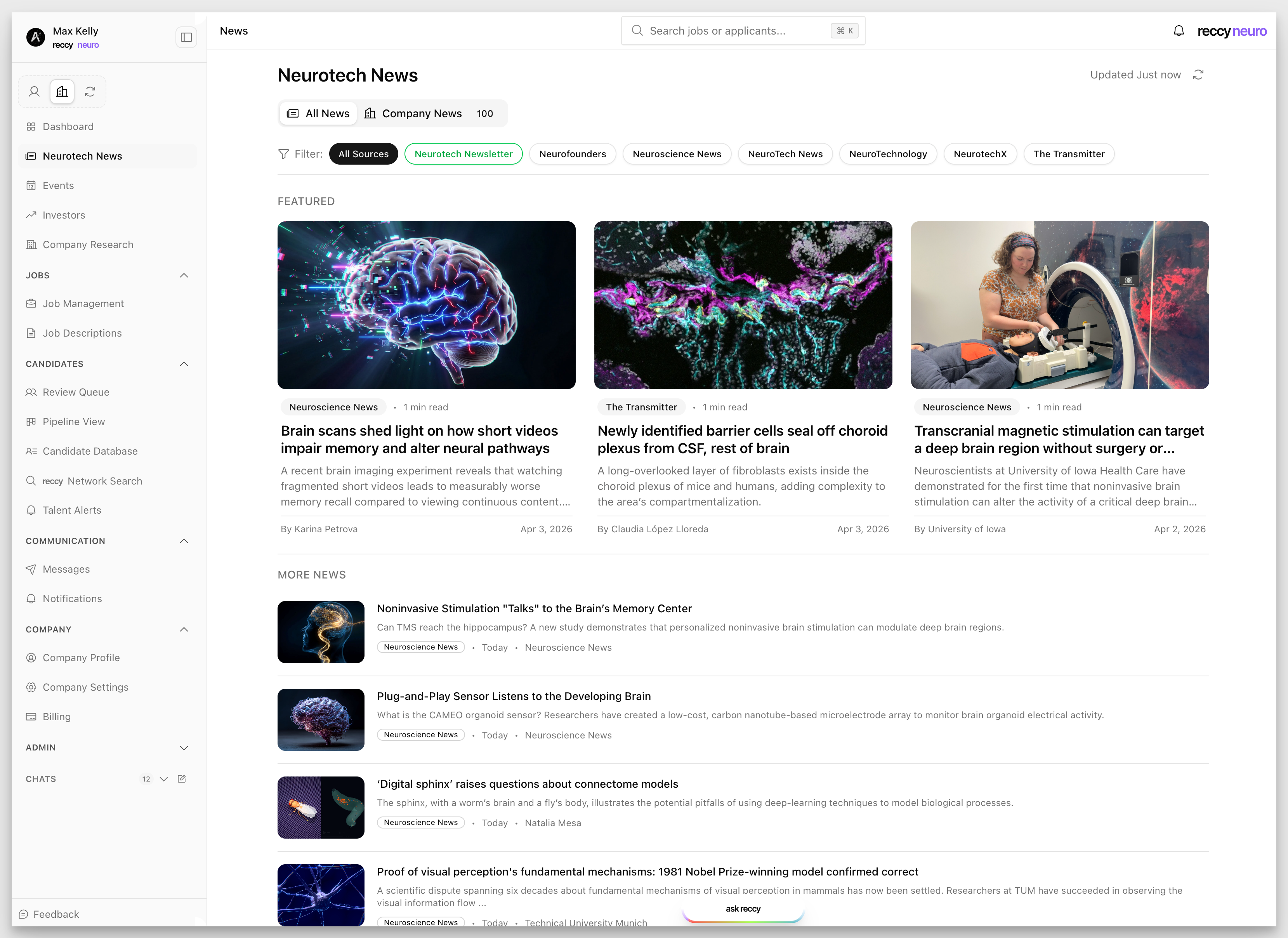Image resolution: width=1288 pixels, height=938 pixels.
Task: Click the refresh icon beside Updated Just now
Action: pyautogui.click(x=1198, y=75)
